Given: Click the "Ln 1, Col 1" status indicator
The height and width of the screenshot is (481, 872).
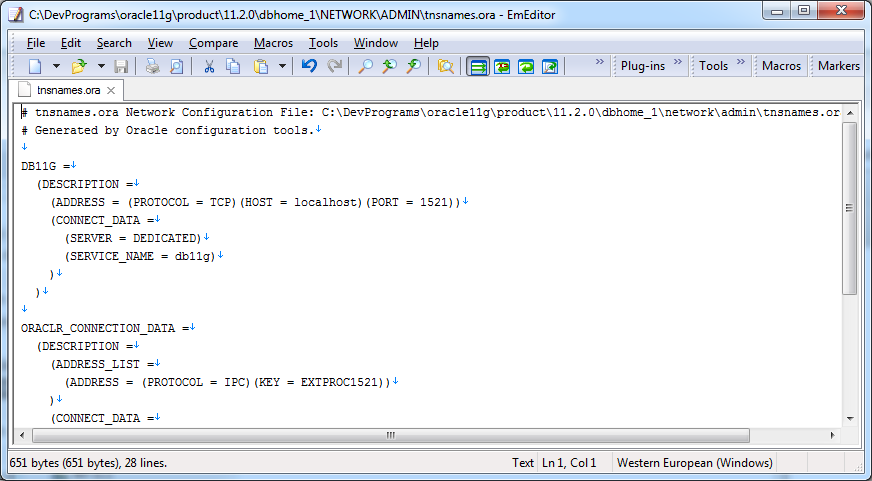Looking at the screenshot, I should [x=569, y=463].
